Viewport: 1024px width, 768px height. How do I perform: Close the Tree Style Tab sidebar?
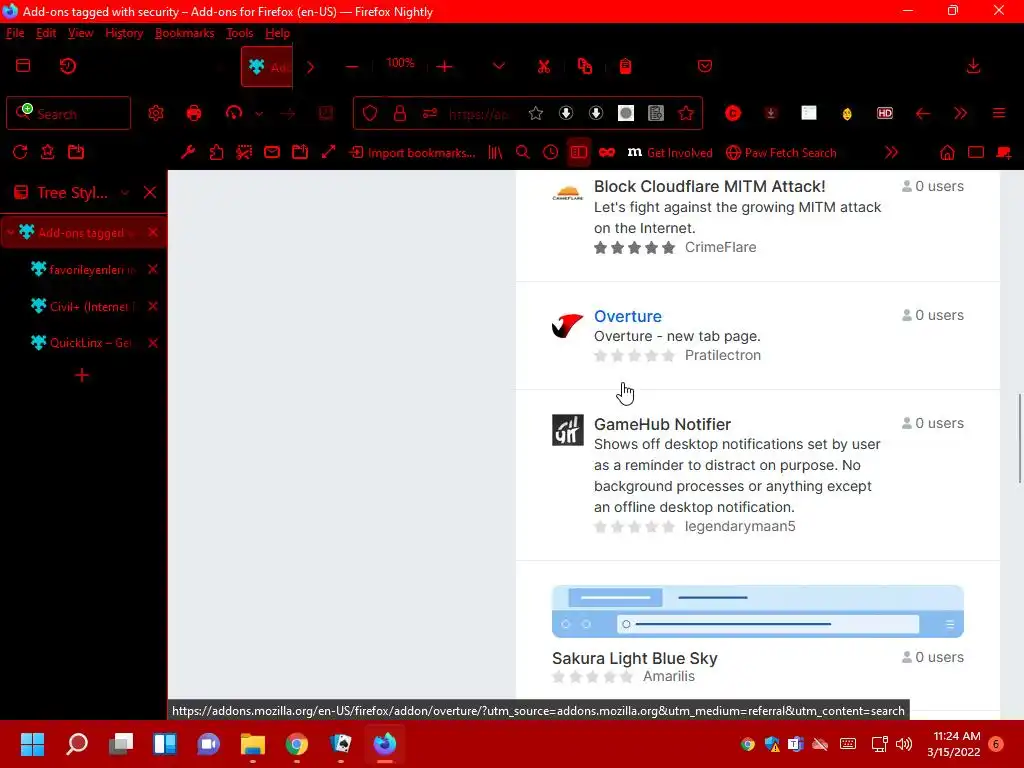(x=150, y=192)
